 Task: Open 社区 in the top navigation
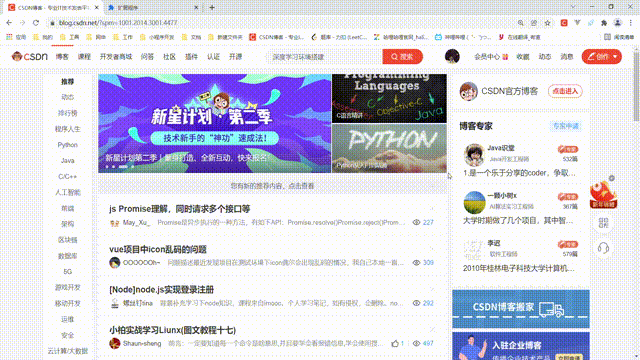point(169,57)
